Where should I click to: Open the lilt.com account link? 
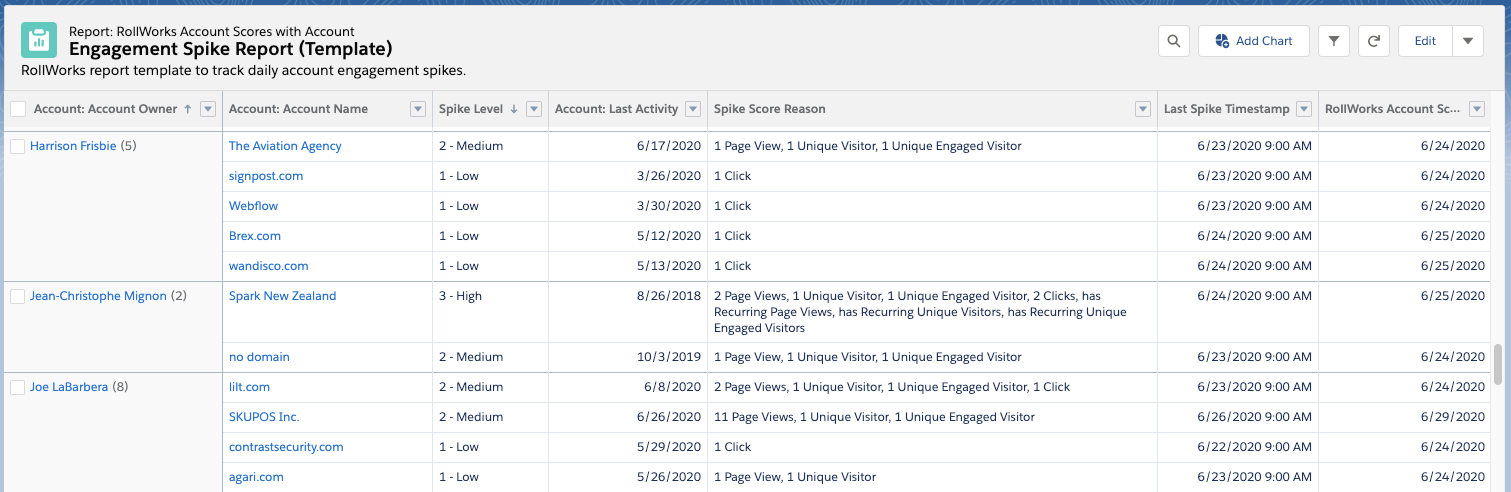coord(249,387)
